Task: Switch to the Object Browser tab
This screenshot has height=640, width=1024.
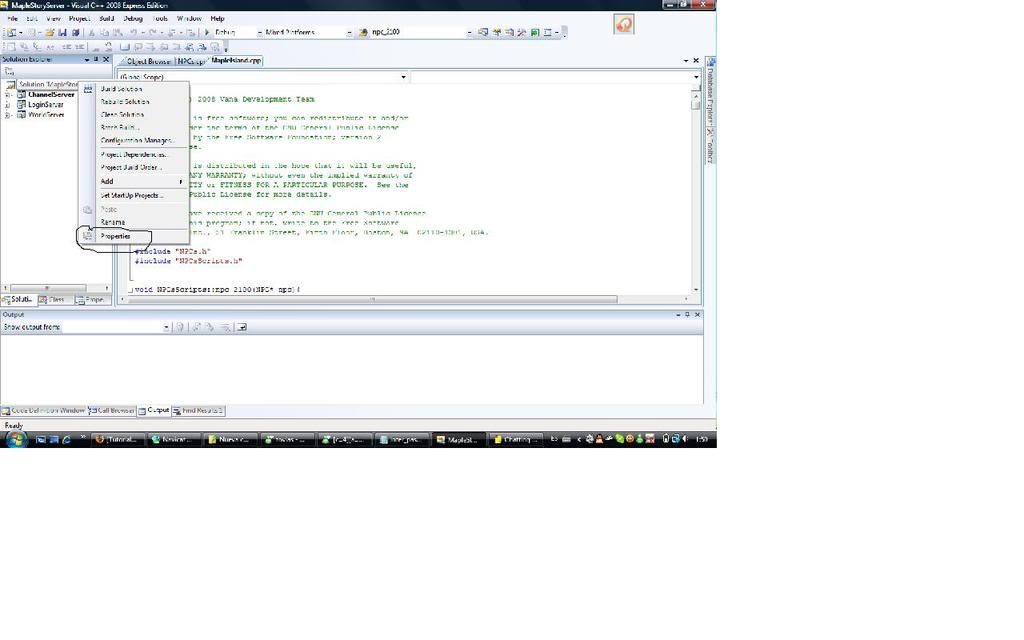Action: coord(147,61)
